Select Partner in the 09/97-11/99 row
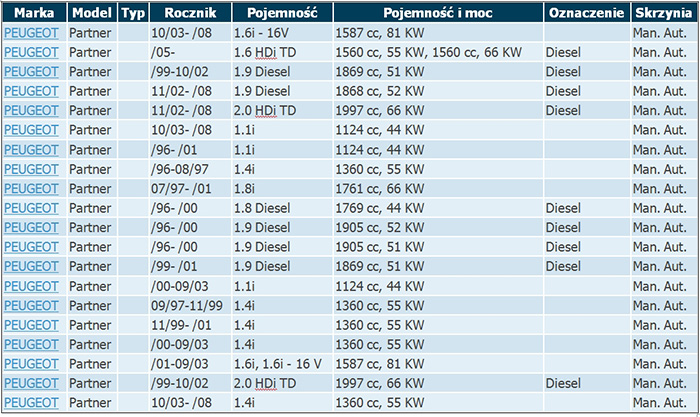 coord(90,305)
